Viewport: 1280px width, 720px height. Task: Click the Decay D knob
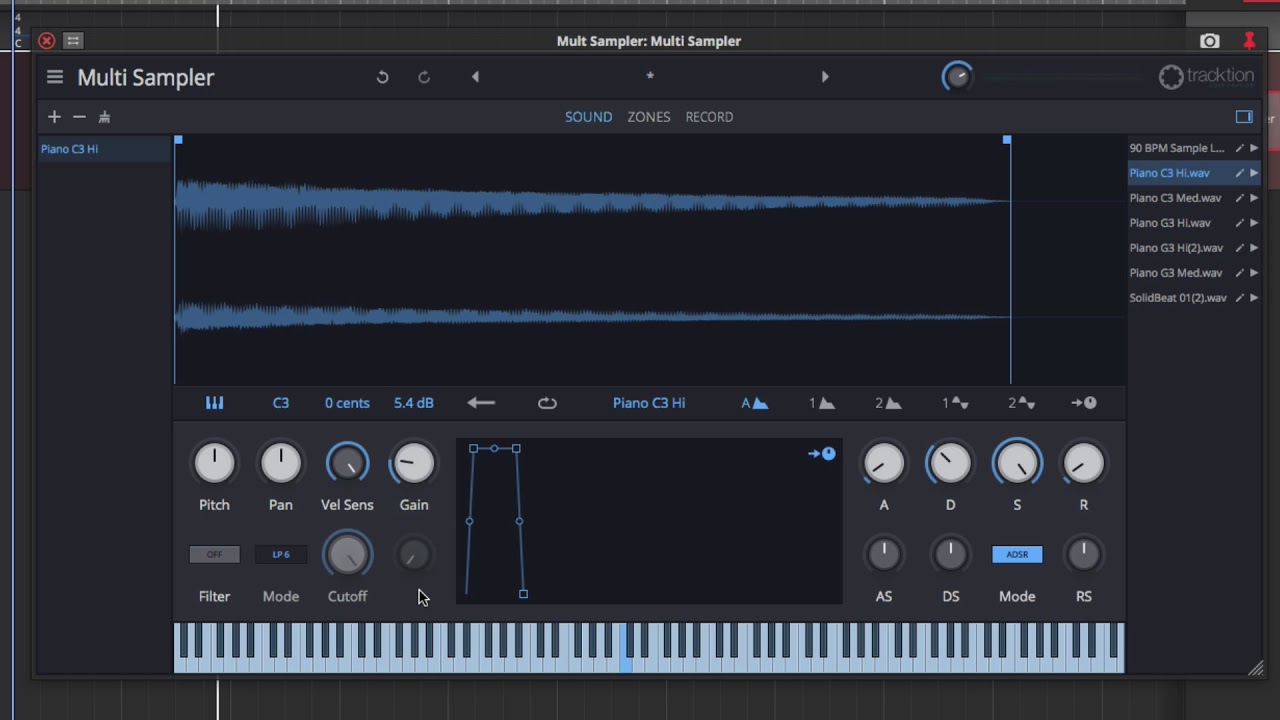[950, 463]
